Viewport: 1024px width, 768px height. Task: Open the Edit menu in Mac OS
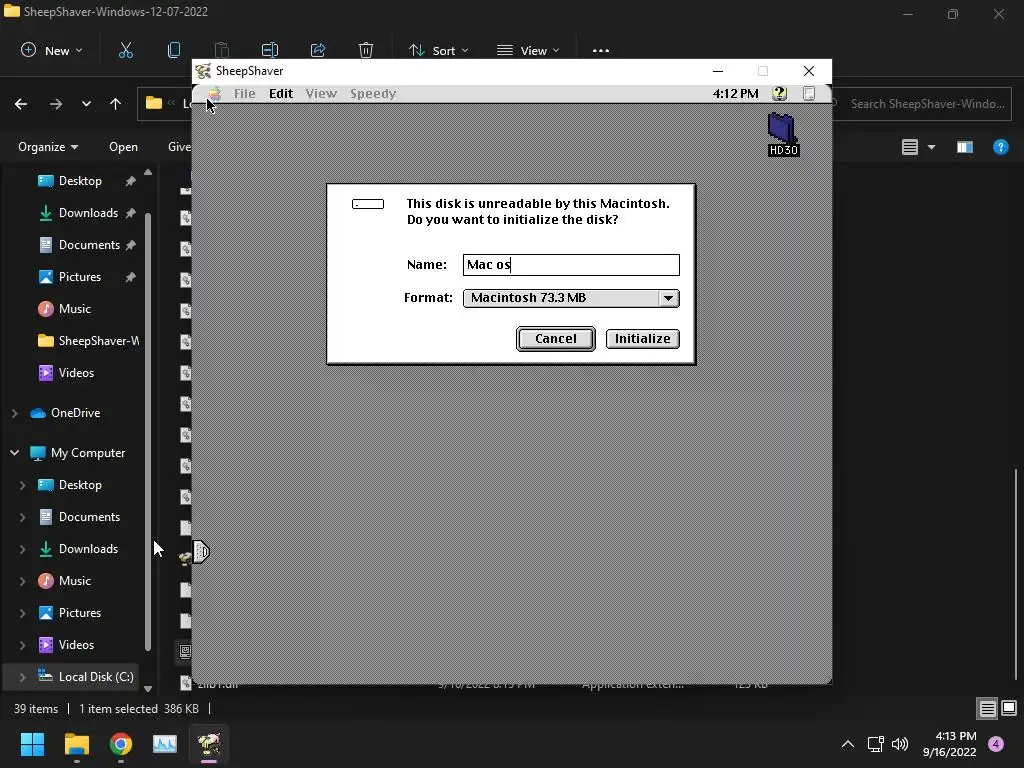coord(281,93)
